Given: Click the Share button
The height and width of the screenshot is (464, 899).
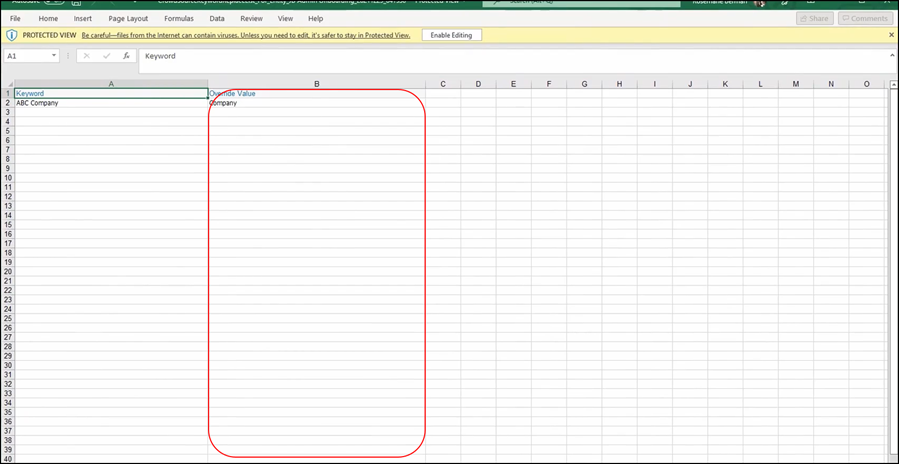Looking at the screenshot, I should tap(814, 19).
